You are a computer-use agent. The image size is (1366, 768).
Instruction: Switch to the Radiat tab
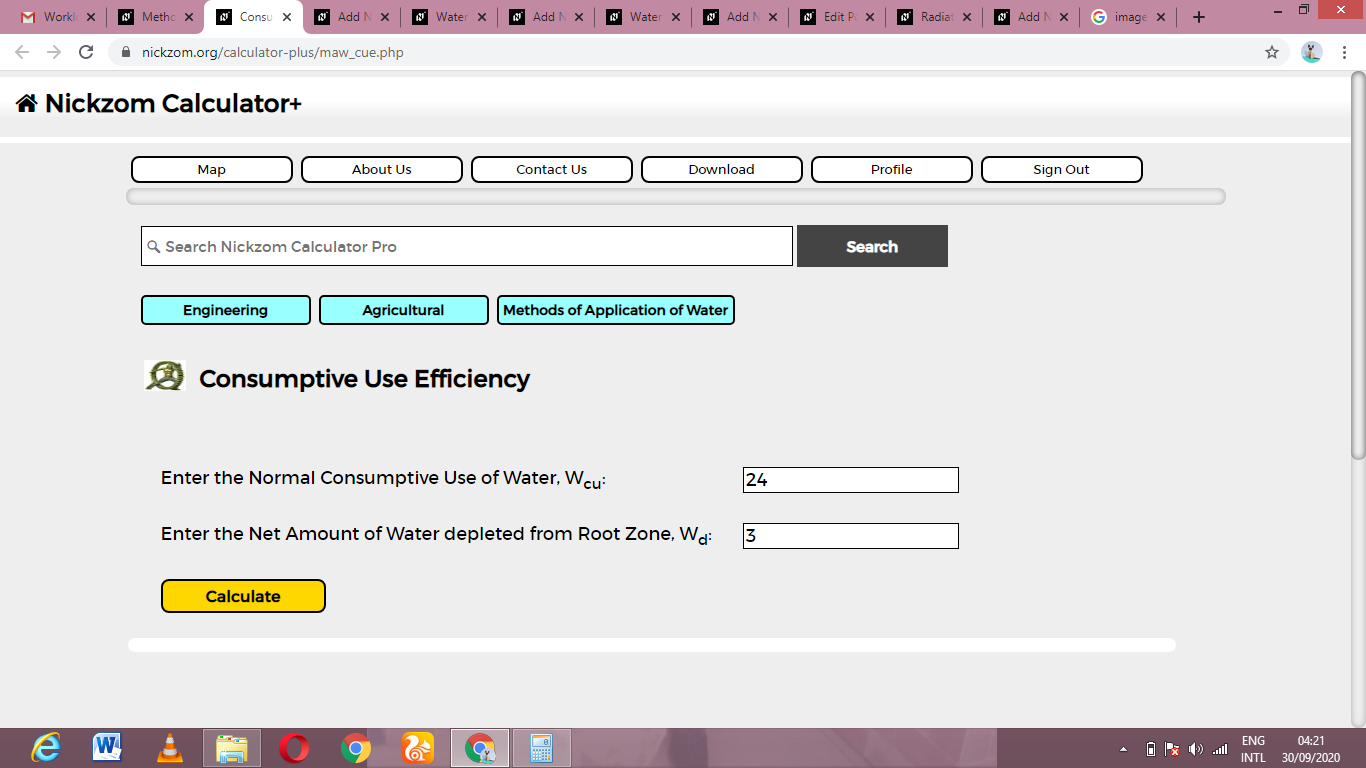click(x=934, y=17)
